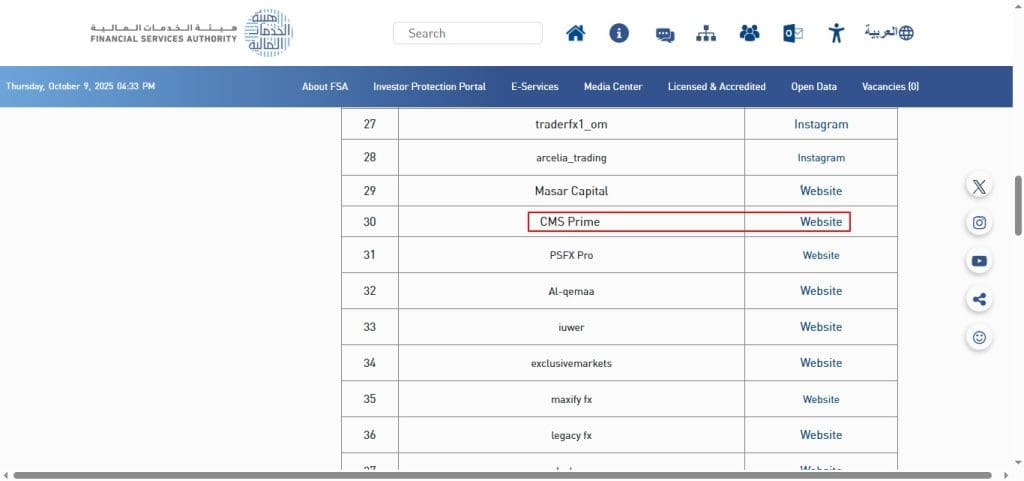Click the smiley feedback icon
Viewport: 1024px width, 481px height.
click(979, 337)
